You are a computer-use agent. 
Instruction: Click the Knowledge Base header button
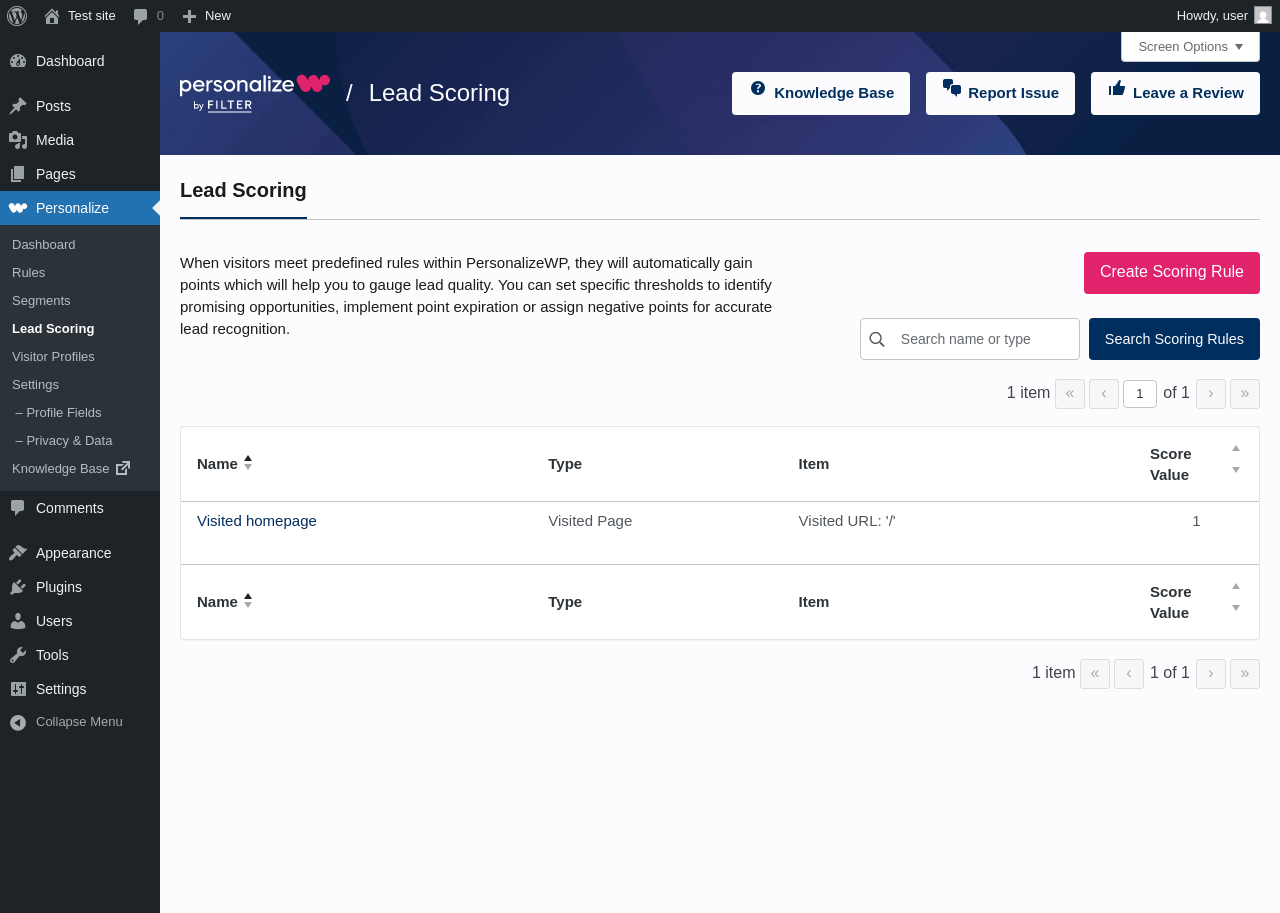tap(821, 93)
